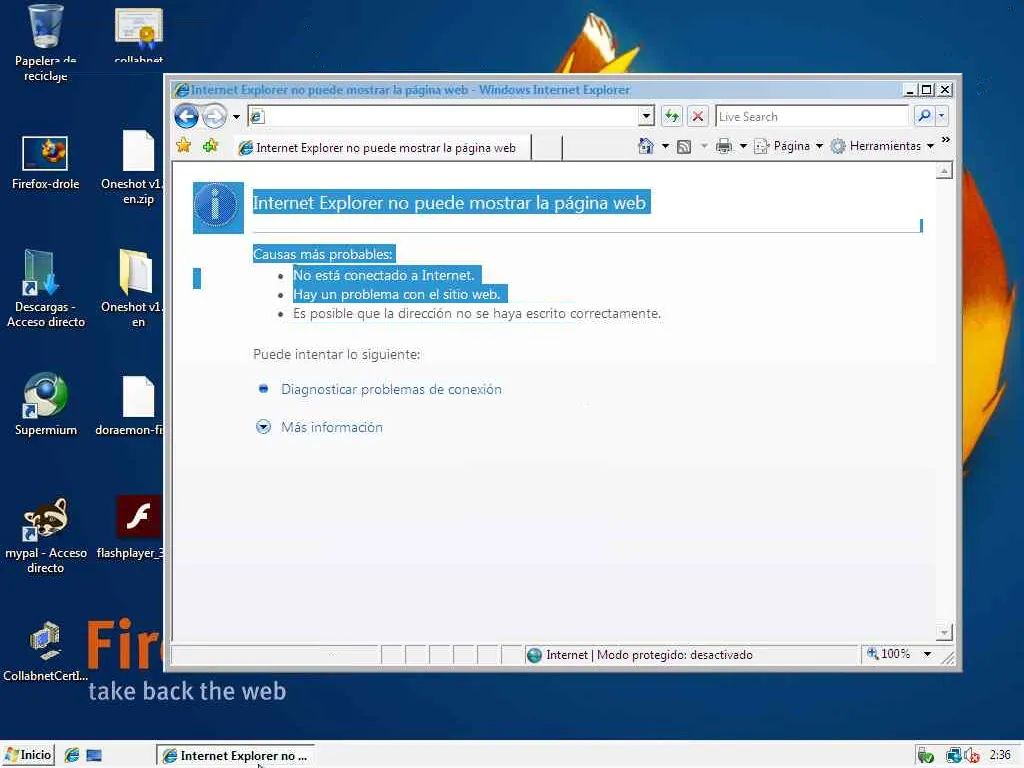Click 'Diagnosticar problemas de conexión' link
Image resolution: width=1024 pixels, height=768 pixels.
click(x=391, y=389)
